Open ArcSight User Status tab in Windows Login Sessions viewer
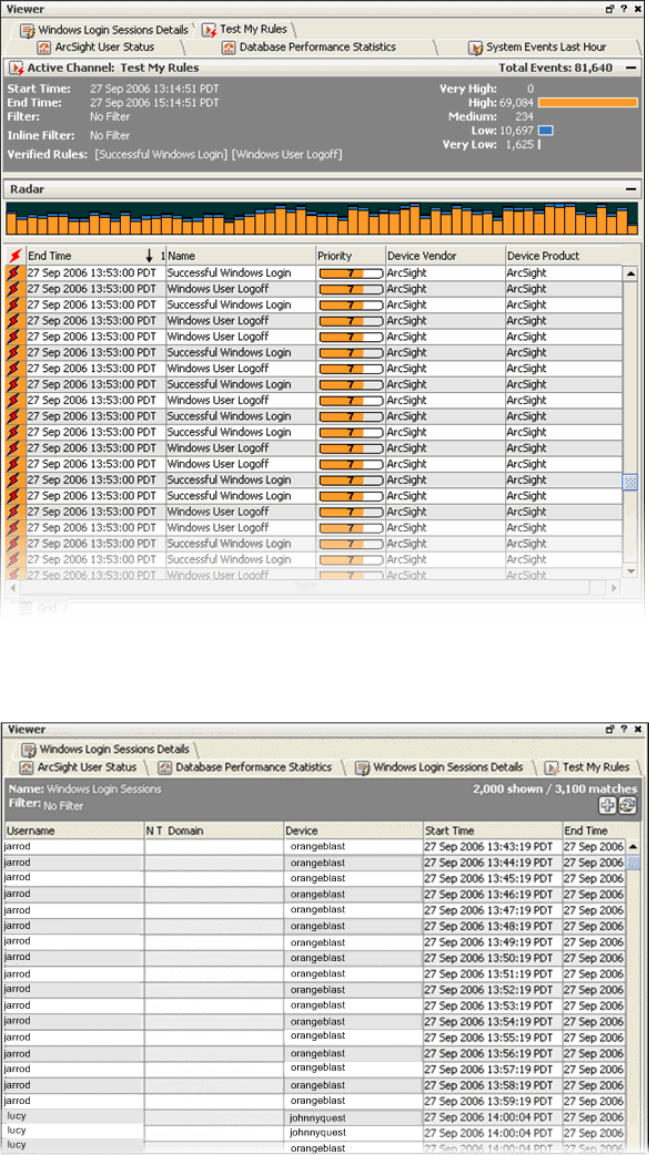Viewport: 649px width, 1155px height. click(x=78, y=768)
